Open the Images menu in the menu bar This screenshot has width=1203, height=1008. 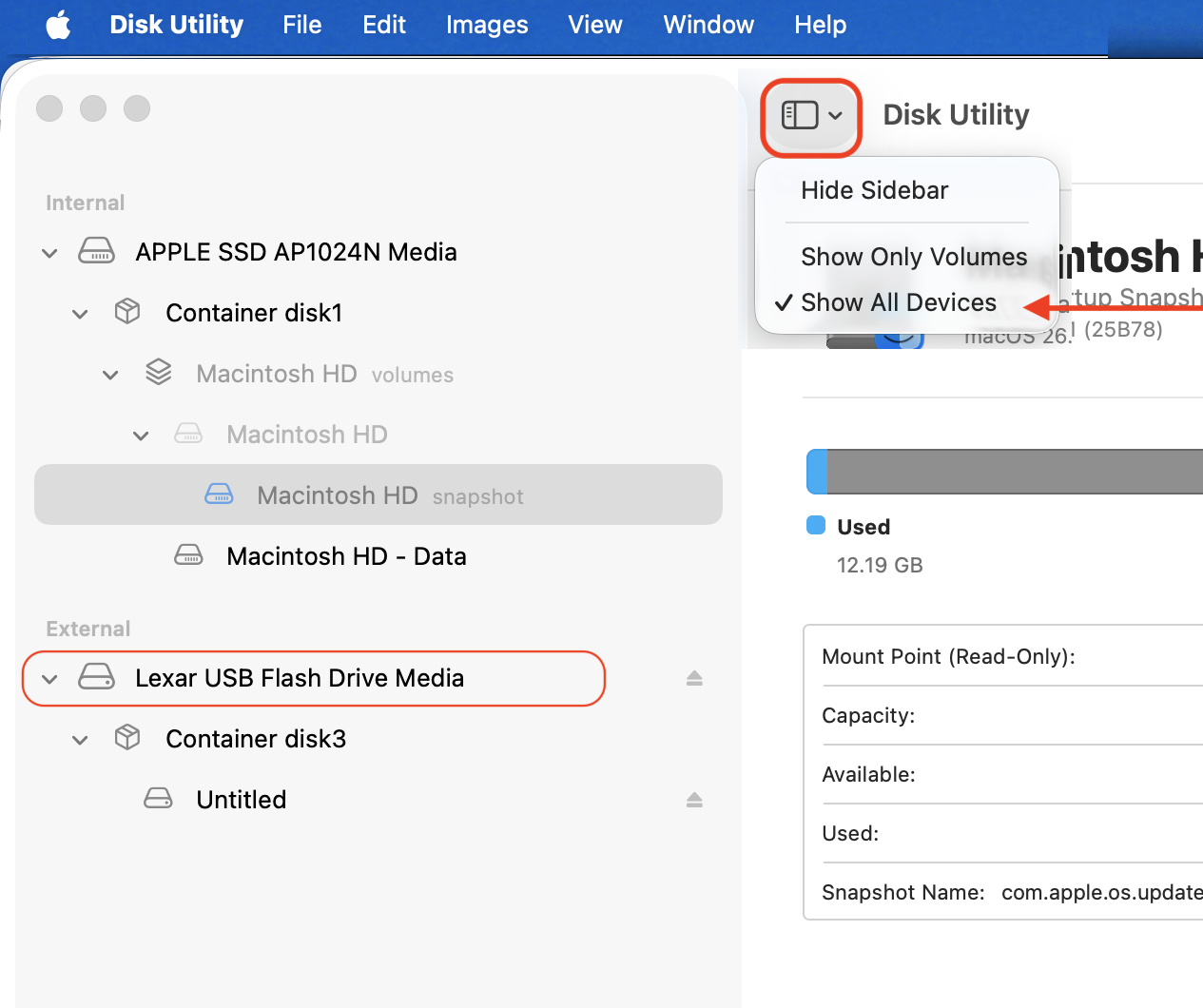pos(487,25)
